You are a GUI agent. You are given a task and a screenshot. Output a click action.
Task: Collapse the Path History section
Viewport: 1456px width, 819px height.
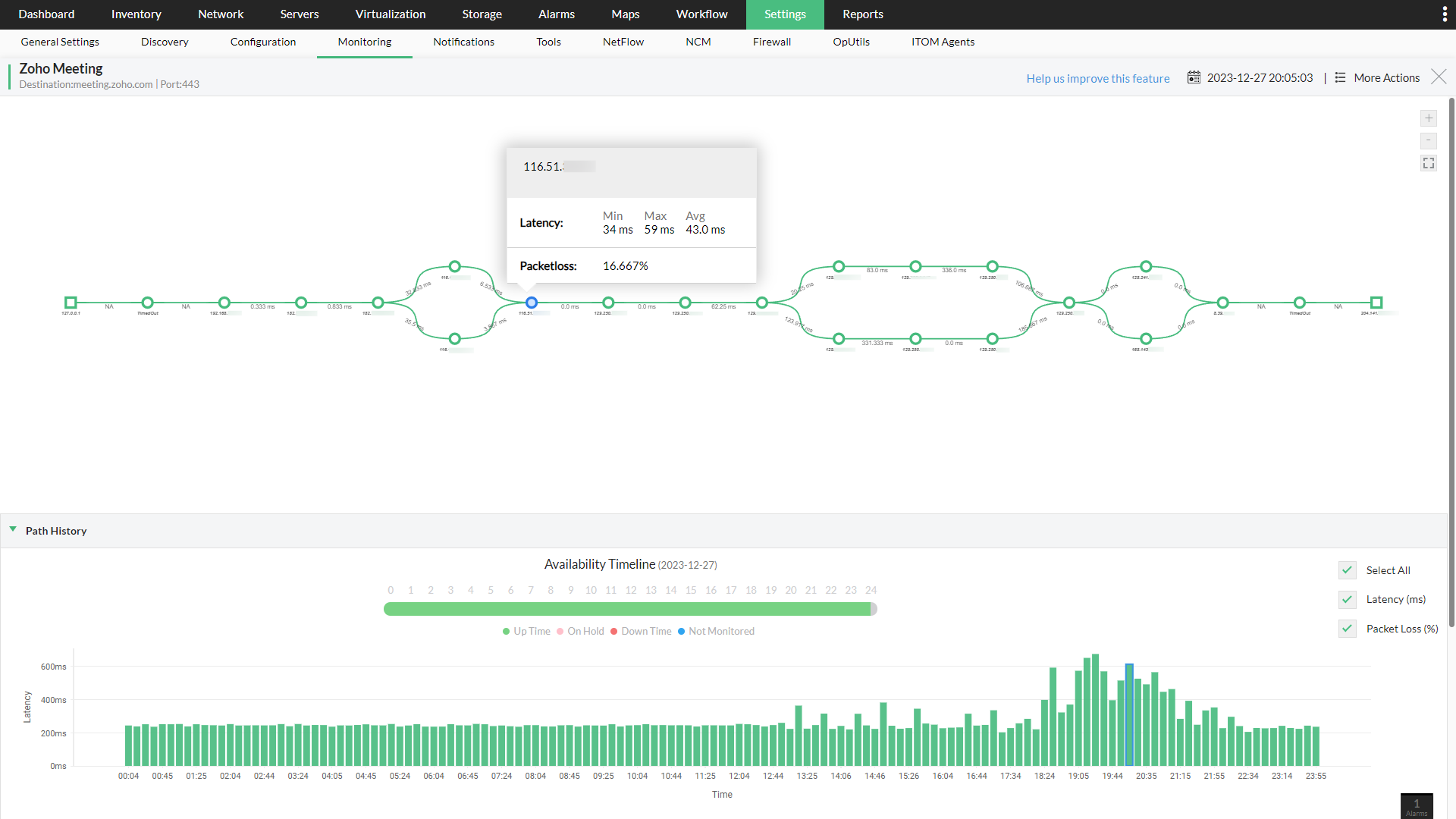(13, 530)
